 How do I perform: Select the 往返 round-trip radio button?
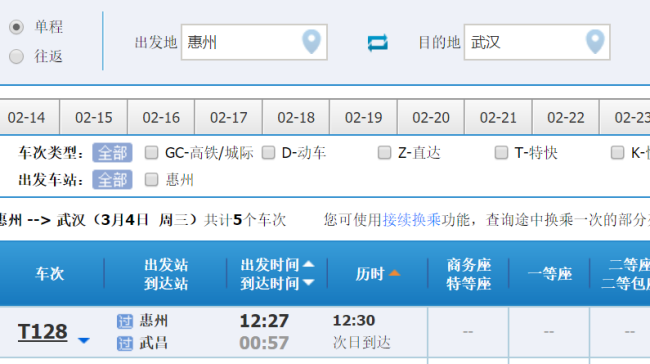(16, 56)
